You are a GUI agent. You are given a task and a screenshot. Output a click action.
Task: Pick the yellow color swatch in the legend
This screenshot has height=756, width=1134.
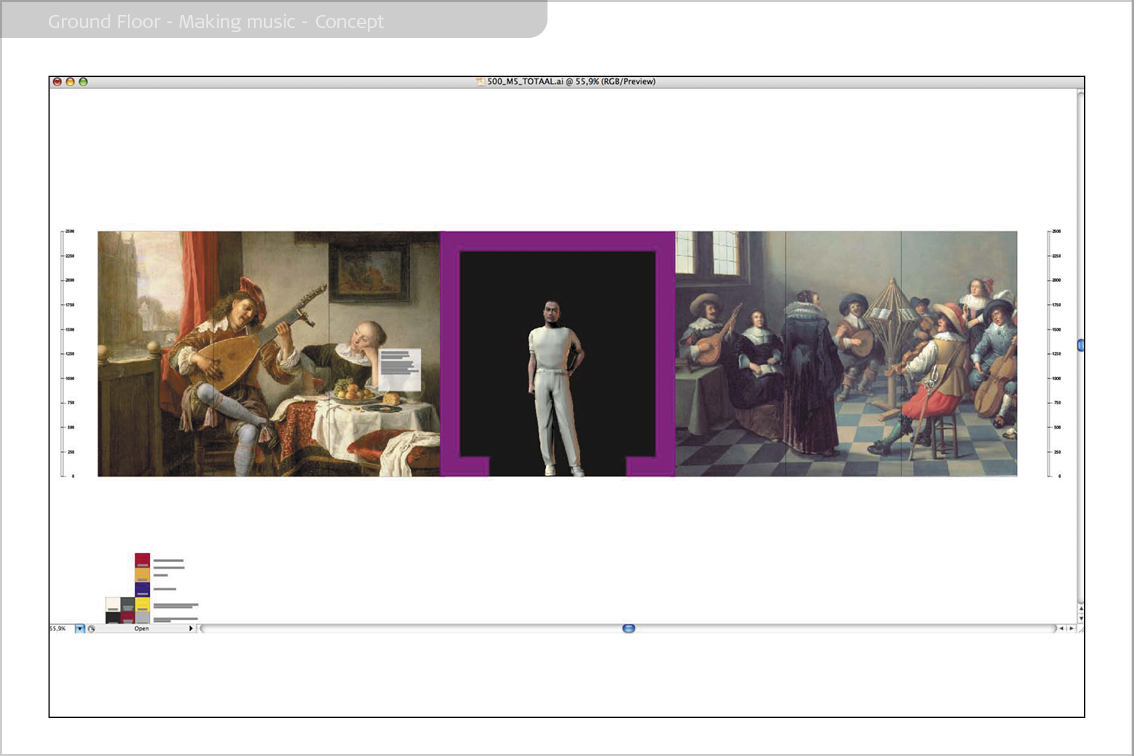tap(142, 605)
